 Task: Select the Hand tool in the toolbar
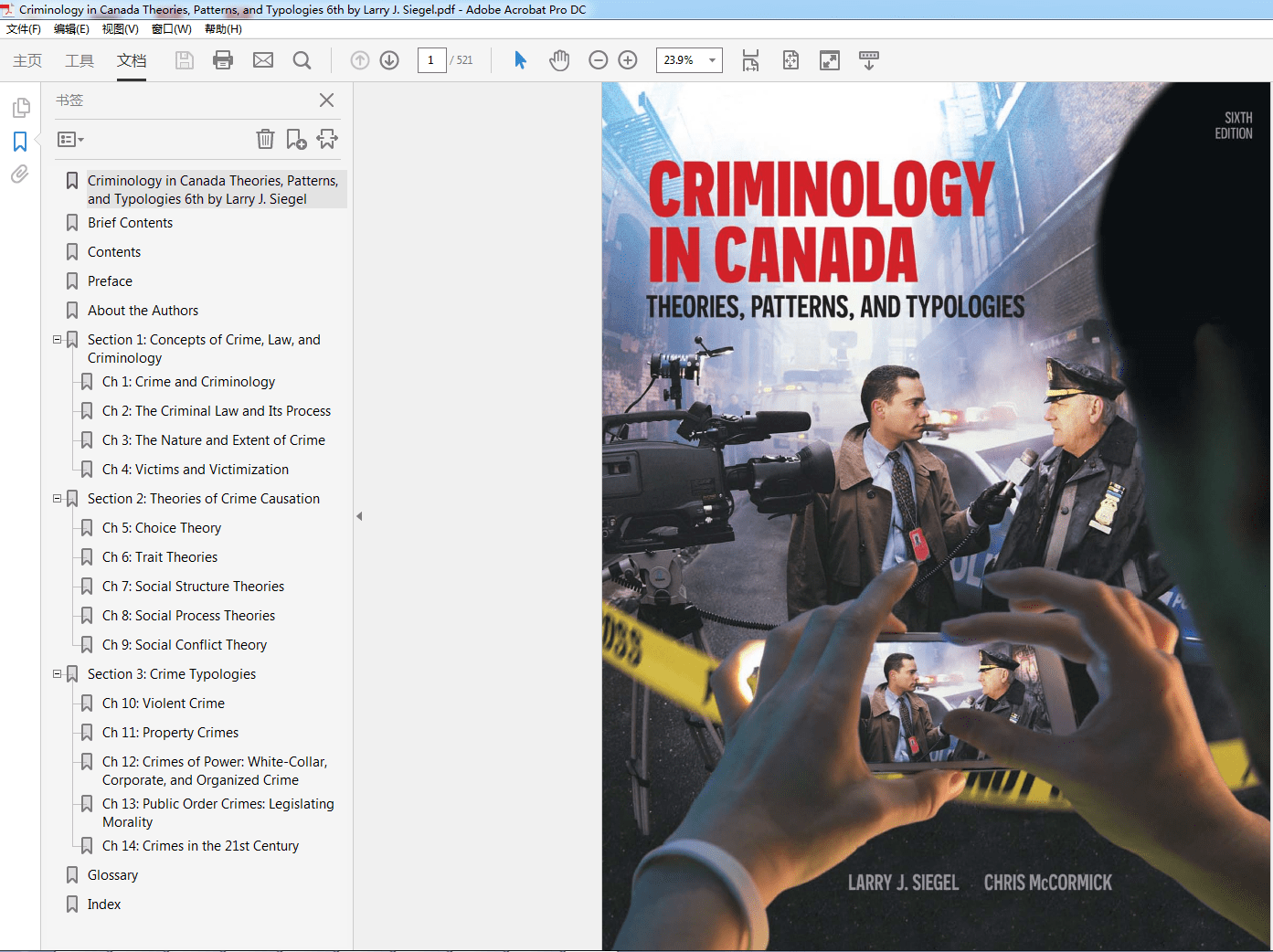pos(559,59)
